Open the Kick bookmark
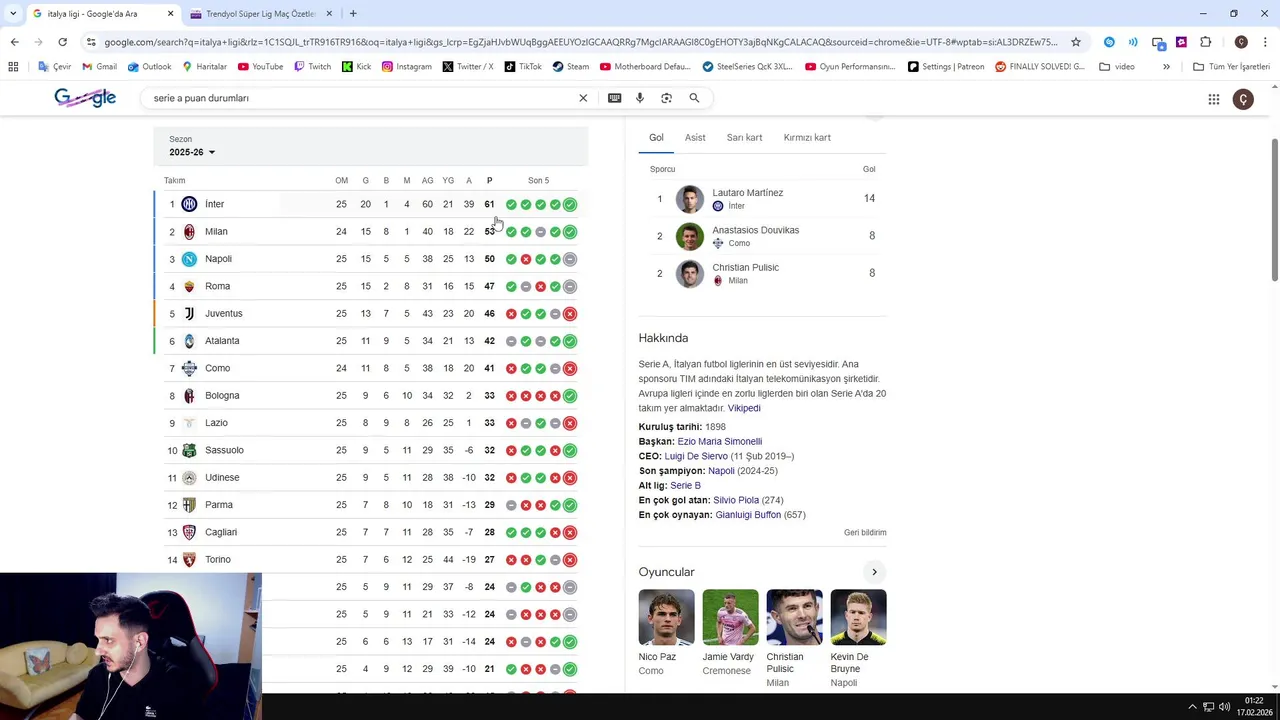 (356, 67)
